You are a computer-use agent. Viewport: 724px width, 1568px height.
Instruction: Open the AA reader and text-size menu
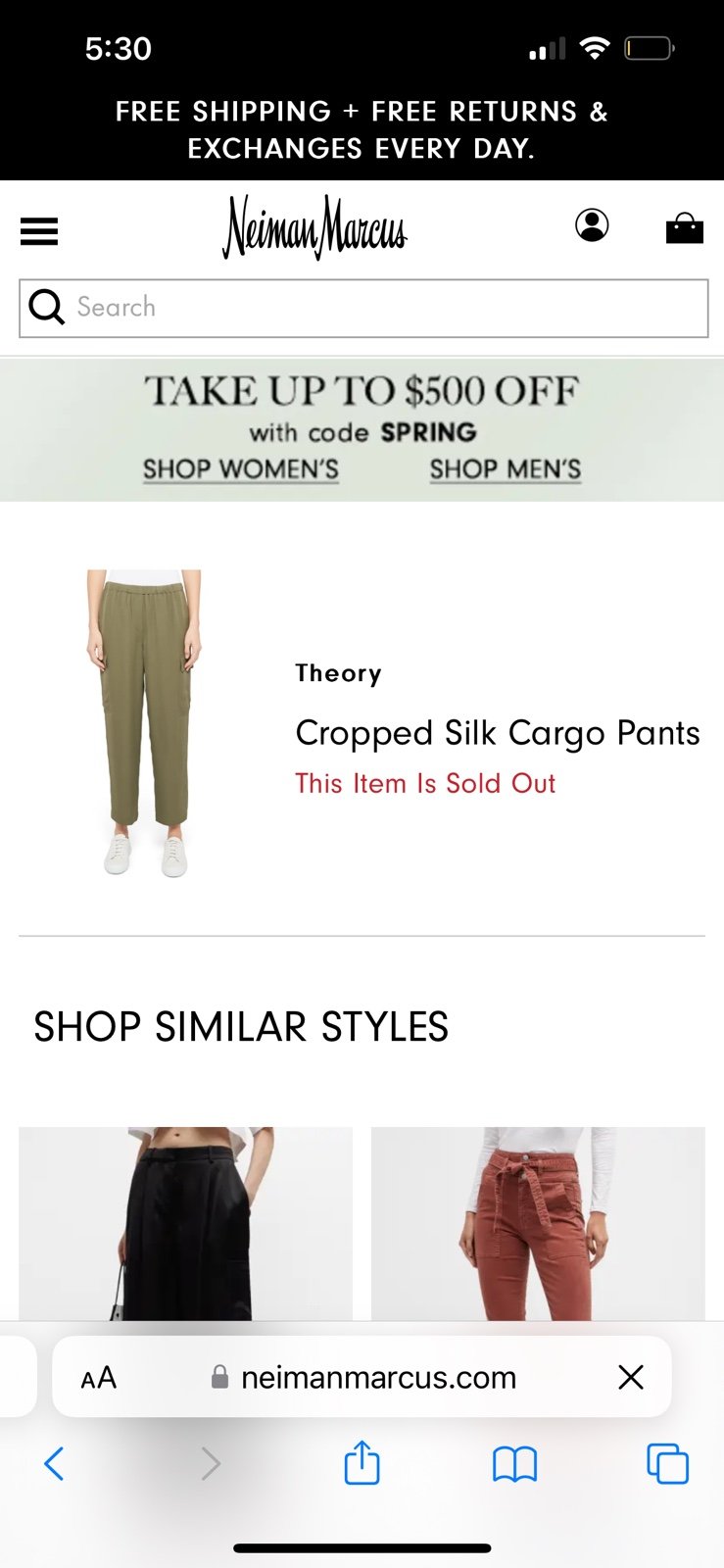98,1378
